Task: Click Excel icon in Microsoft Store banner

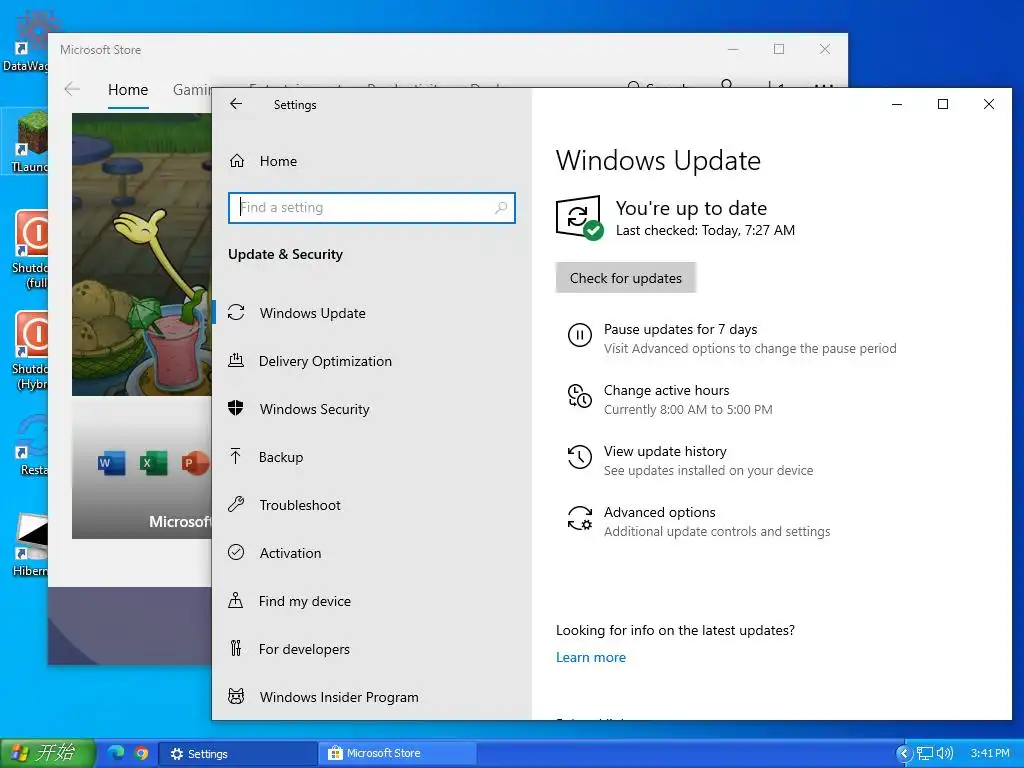Action: (x=153, y=463)
